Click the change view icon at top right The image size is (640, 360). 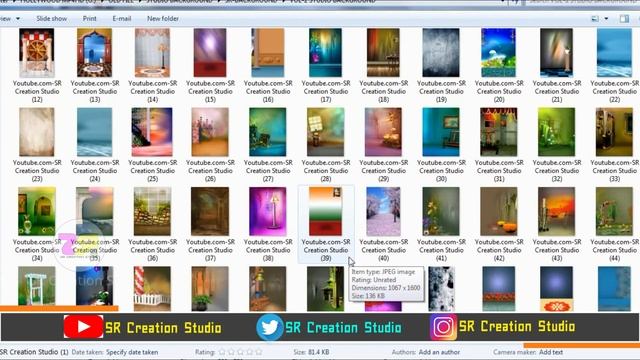(595, 19)
